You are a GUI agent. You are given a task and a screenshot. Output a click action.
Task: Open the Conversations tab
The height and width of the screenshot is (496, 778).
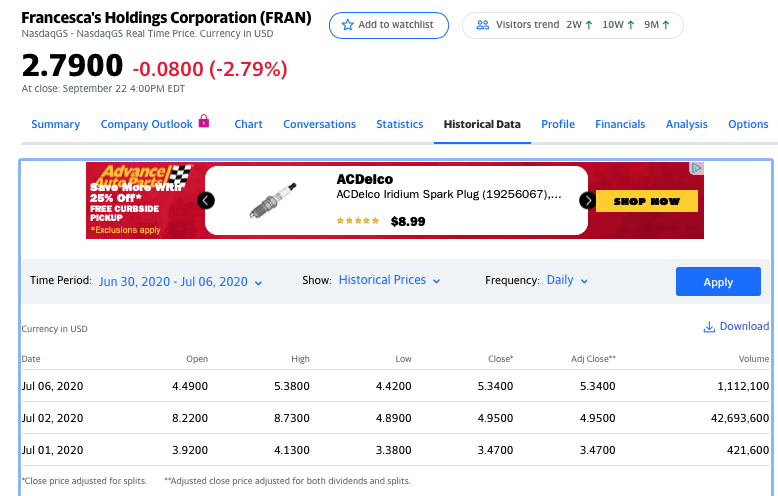[x=320, y=124]
